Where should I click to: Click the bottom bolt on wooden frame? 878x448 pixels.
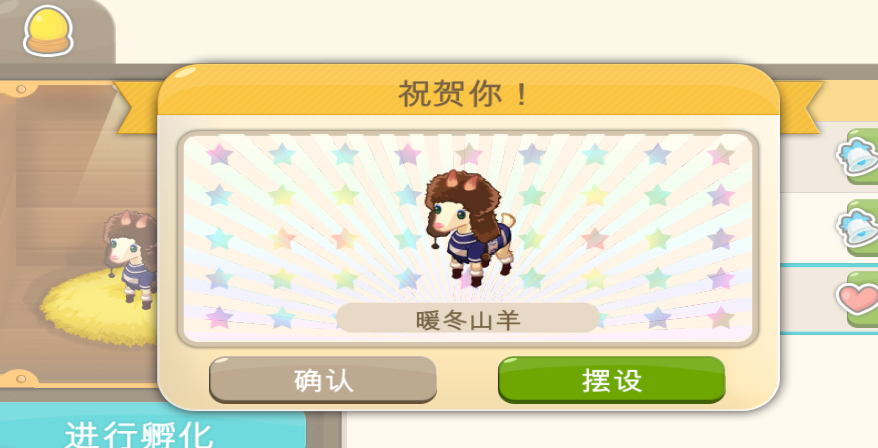coord(21,379)
